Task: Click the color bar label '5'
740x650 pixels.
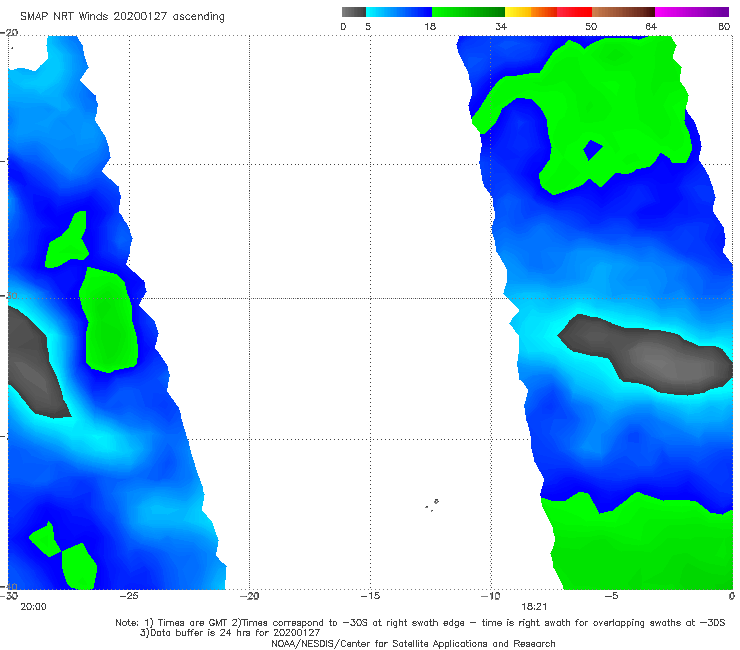Action: pyautogui.click(x=368, y=27)
